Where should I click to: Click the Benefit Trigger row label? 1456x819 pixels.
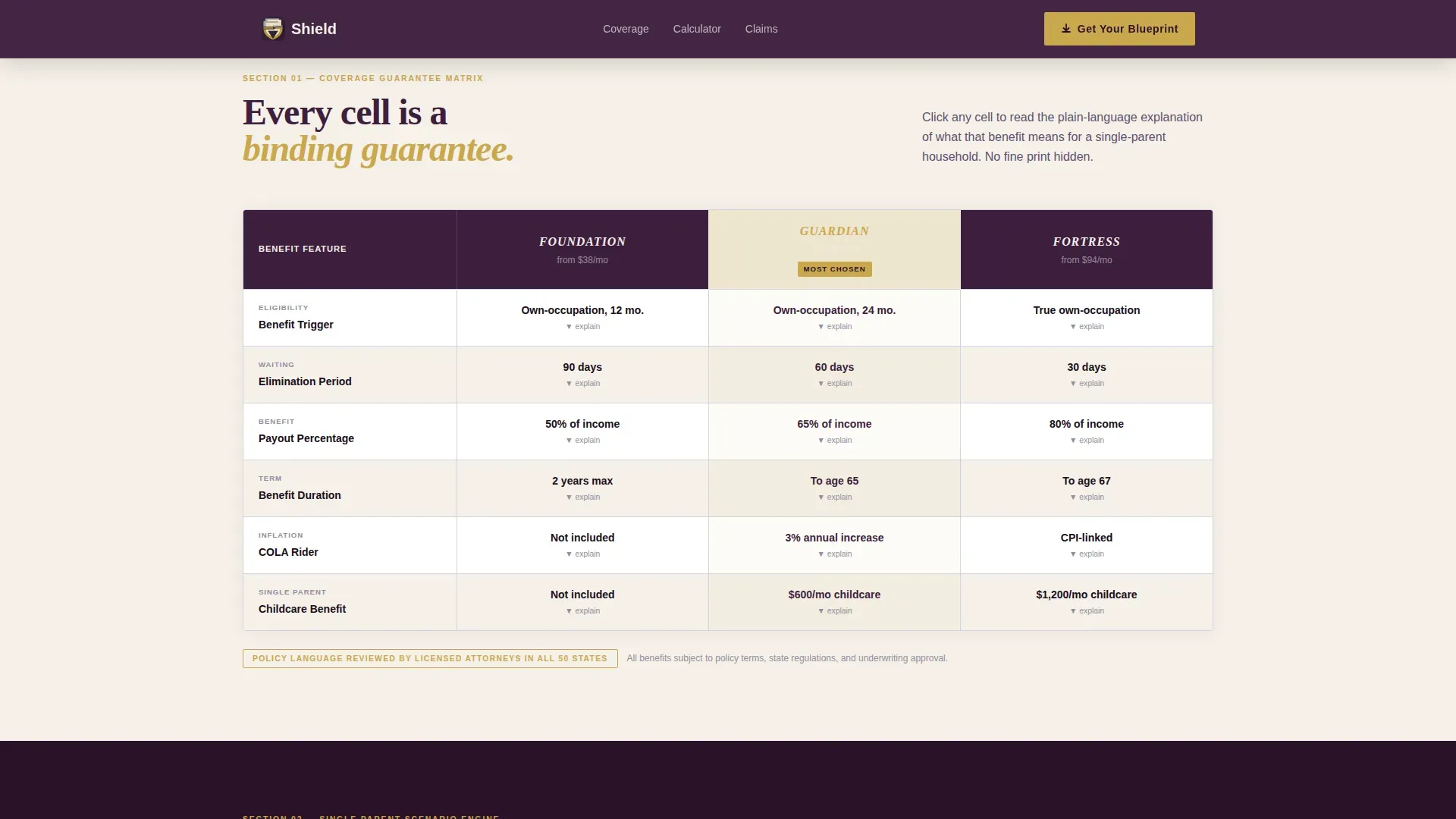click(296, 325)
